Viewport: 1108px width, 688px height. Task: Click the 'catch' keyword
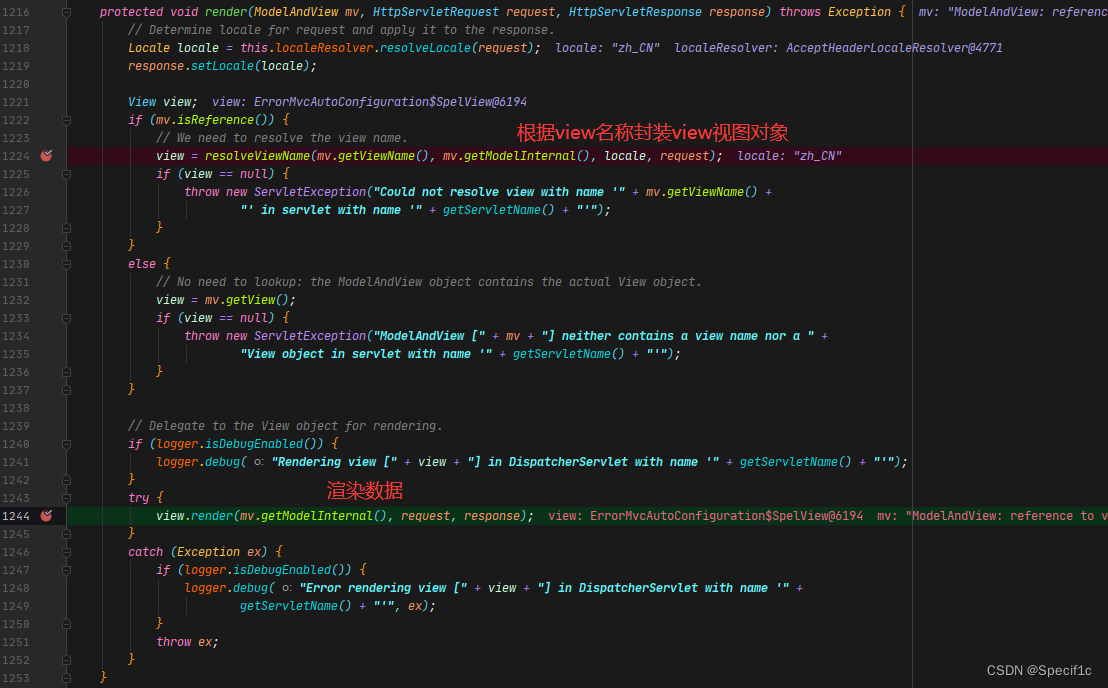point(146,552)
